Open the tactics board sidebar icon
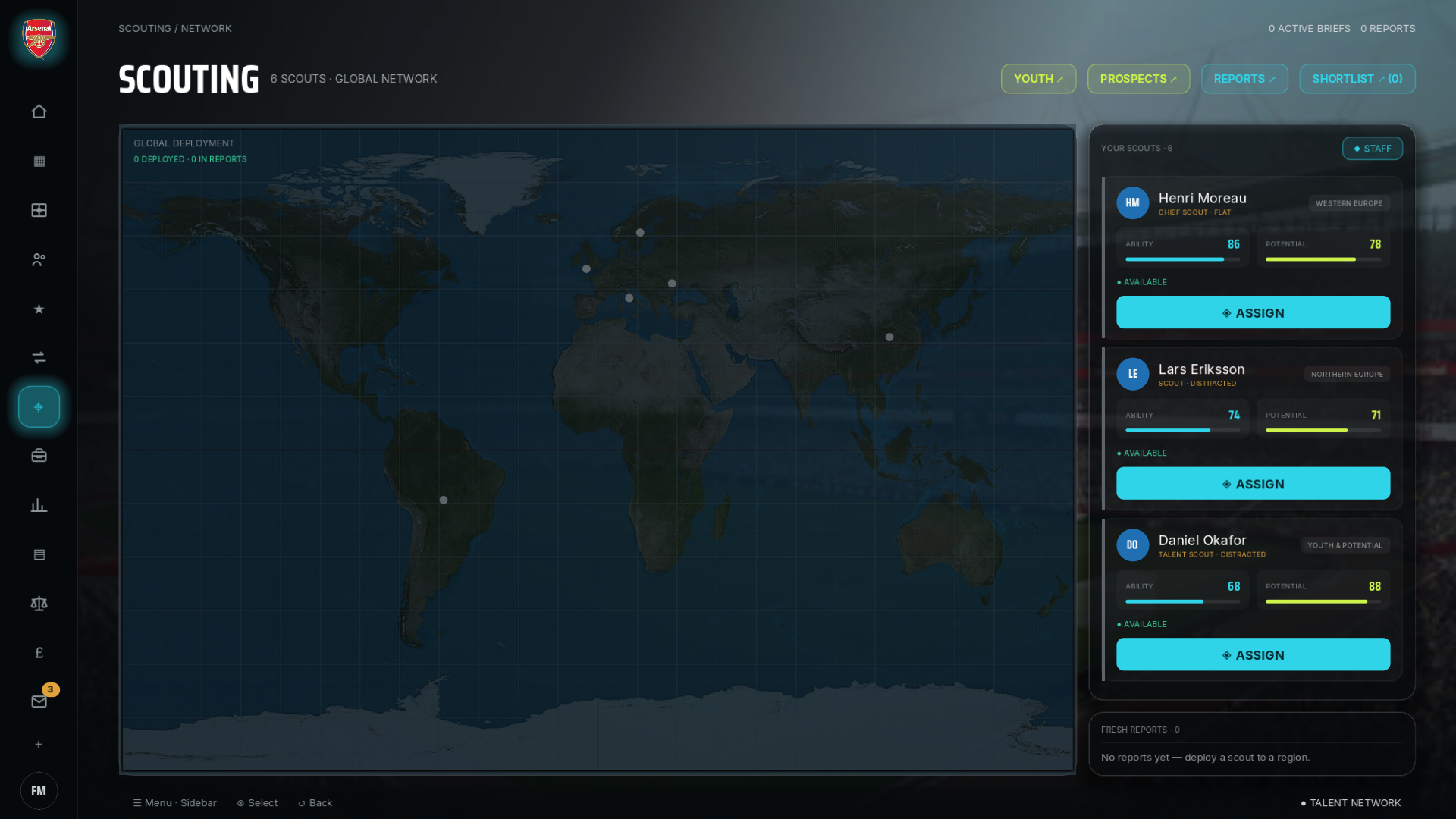The image size is (1456, 819). pos(39,210)
